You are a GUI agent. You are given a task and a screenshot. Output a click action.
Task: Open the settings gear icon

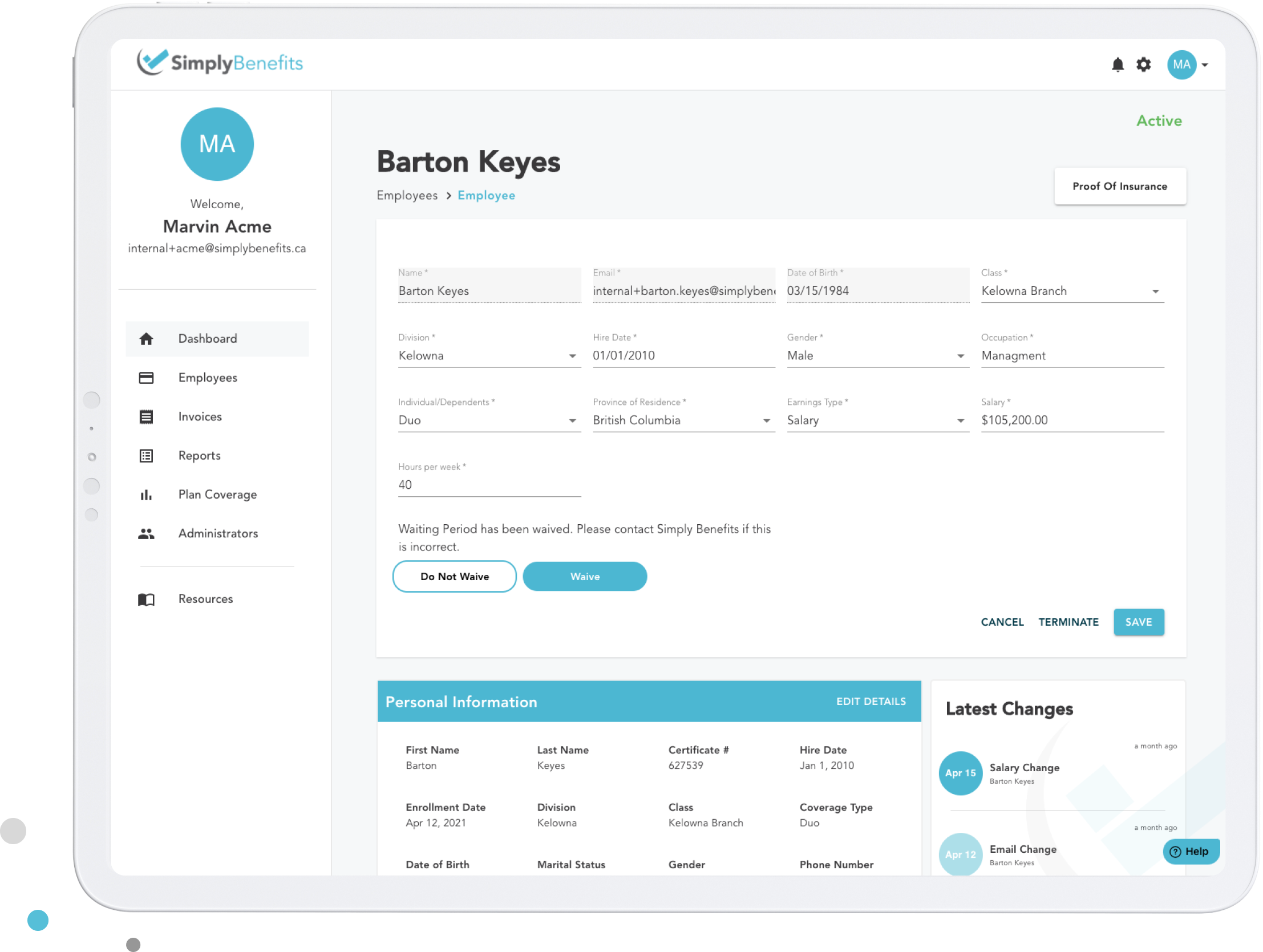[1144, 65]
